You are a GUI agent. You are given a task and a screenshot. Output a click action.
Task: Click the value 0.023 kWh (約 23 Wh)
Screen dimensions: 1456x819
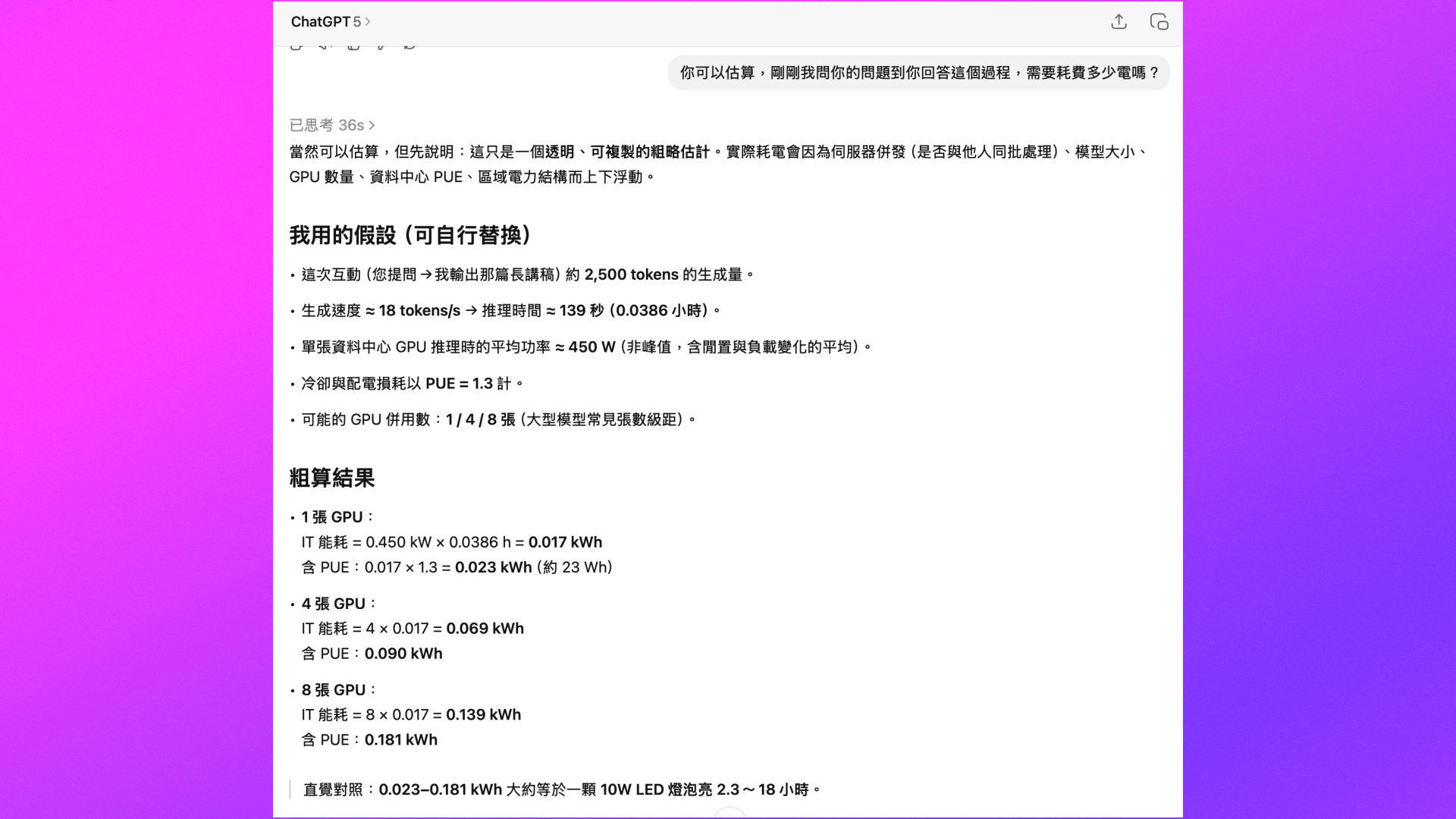534,567
